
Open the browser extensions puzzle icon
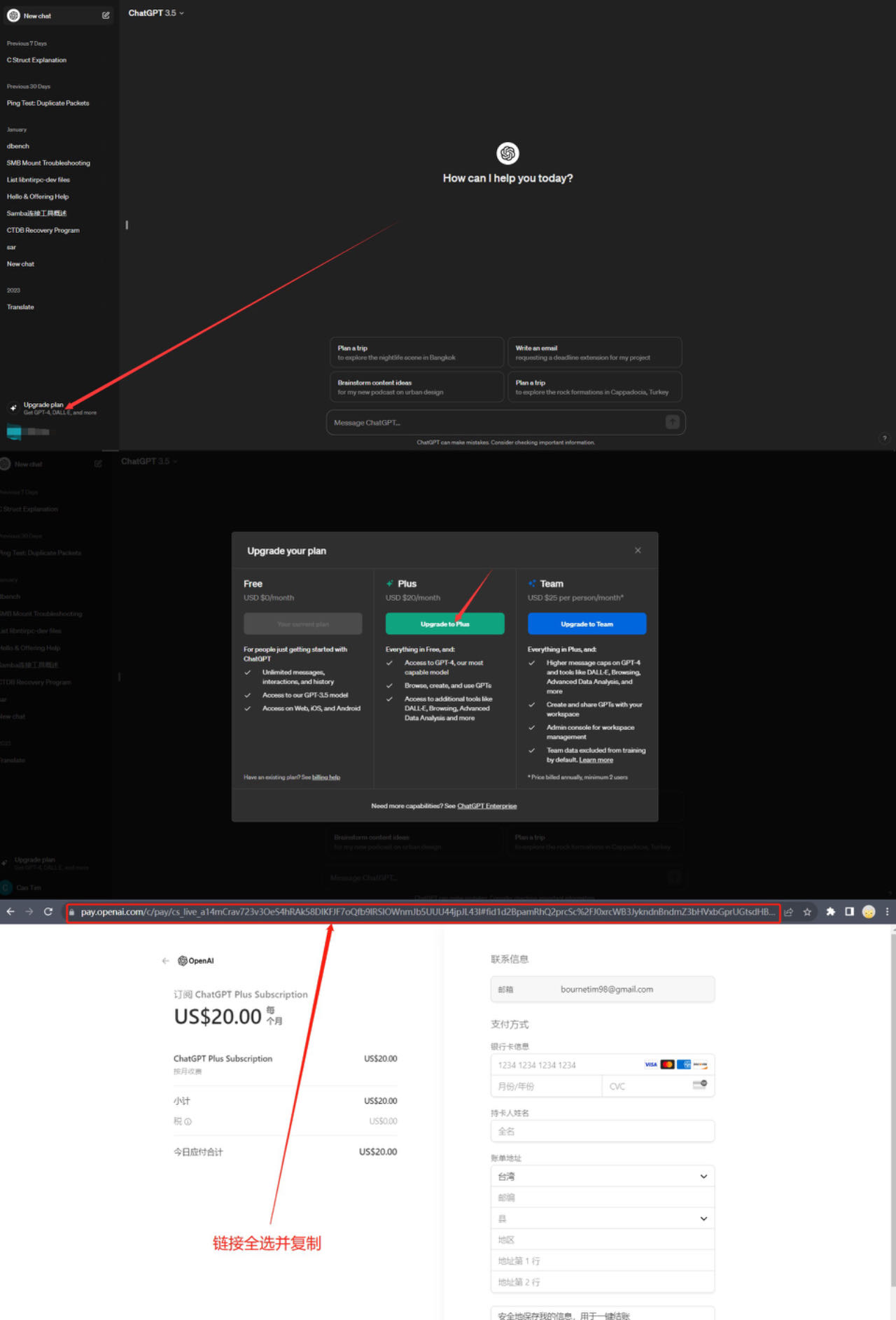coord(830,912)
